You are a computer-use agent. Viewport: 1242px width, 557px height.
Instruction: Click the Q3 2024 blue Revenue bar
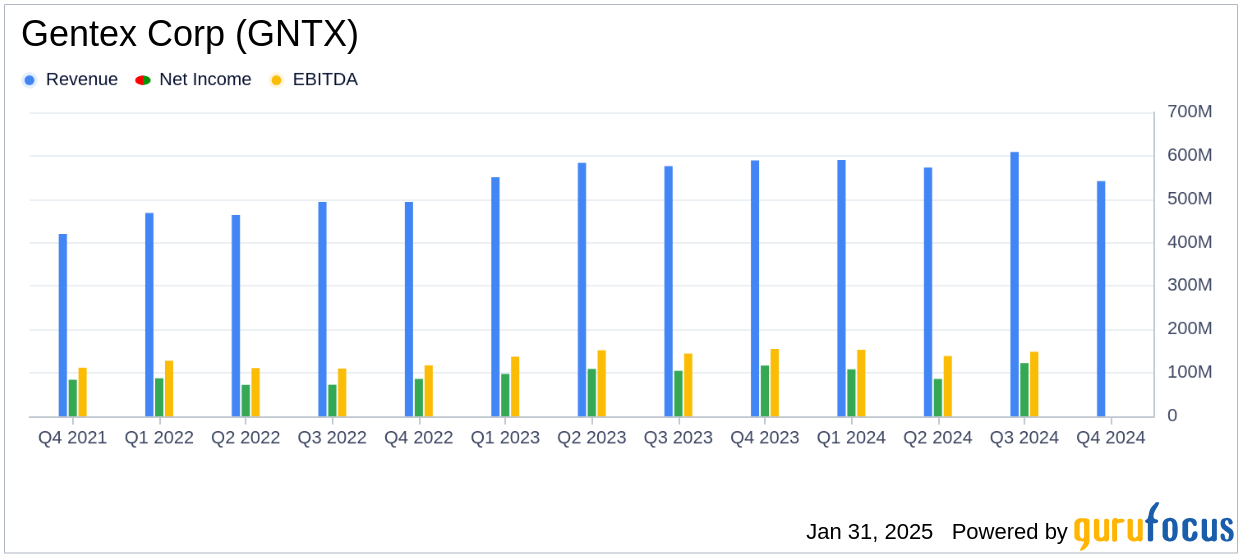pos(1014,284)
